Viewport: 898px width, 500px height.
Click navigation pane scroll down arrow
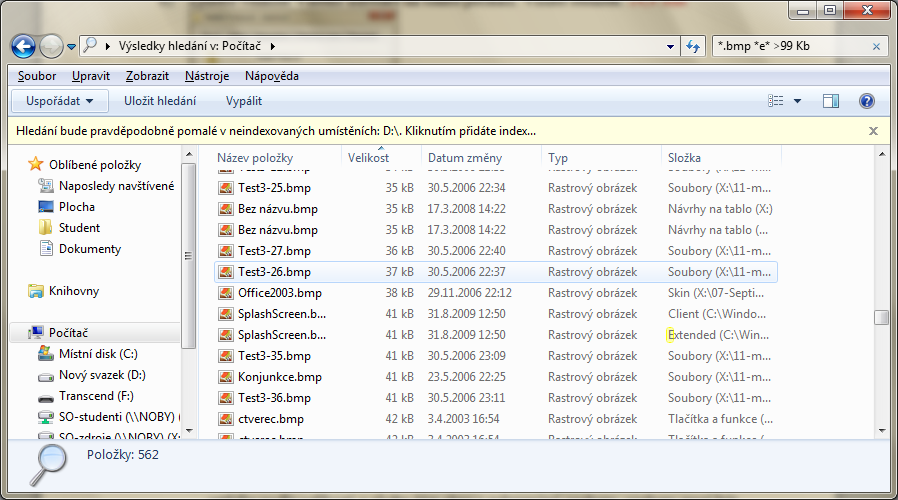[189, 431]
